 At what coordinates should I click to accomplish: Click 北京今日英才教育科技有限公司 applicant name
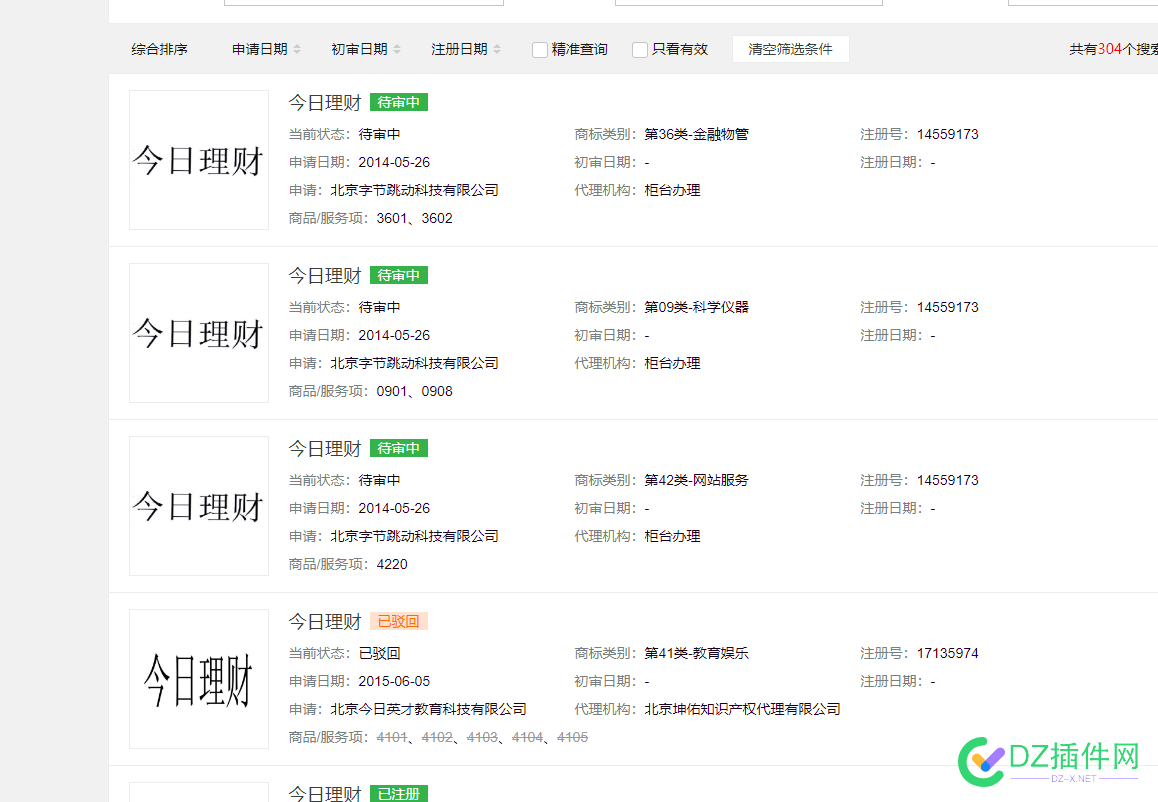point(428,709)
